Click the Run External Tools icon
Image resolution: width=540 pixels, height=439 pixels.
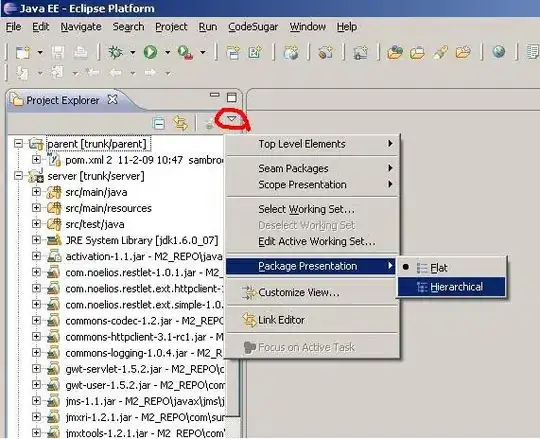[x=185, y=52]
